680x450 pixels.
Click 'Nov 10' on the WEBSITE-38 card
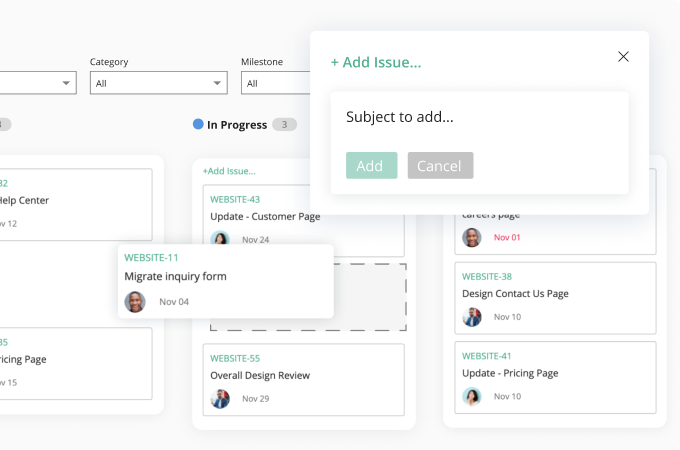pos(507,317)
